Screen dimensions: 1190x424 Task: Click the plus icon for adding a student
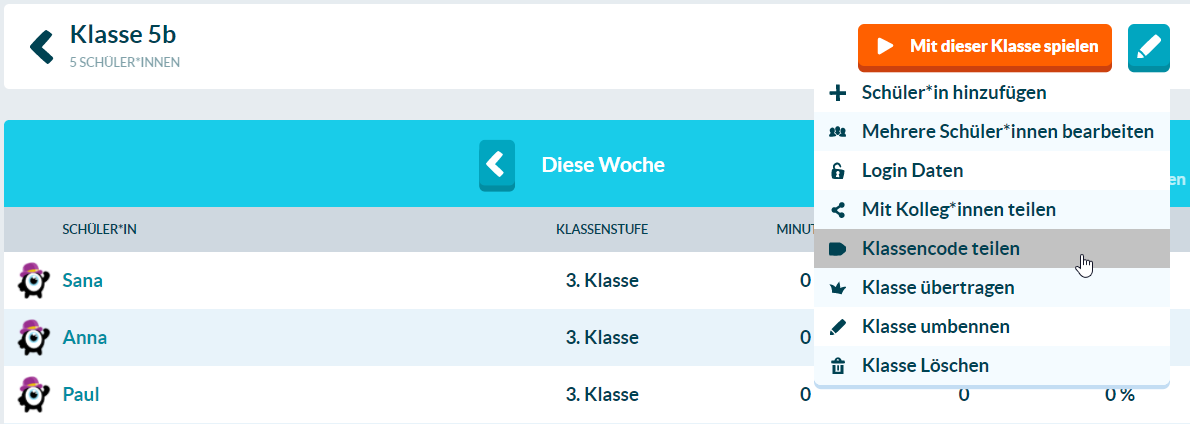point(837,93)
